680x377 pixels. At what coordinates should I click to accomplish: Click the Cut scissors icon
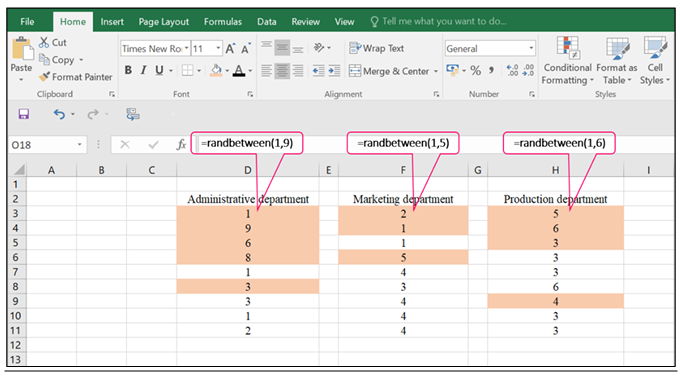pyautogui.click(x=44, y=42)
